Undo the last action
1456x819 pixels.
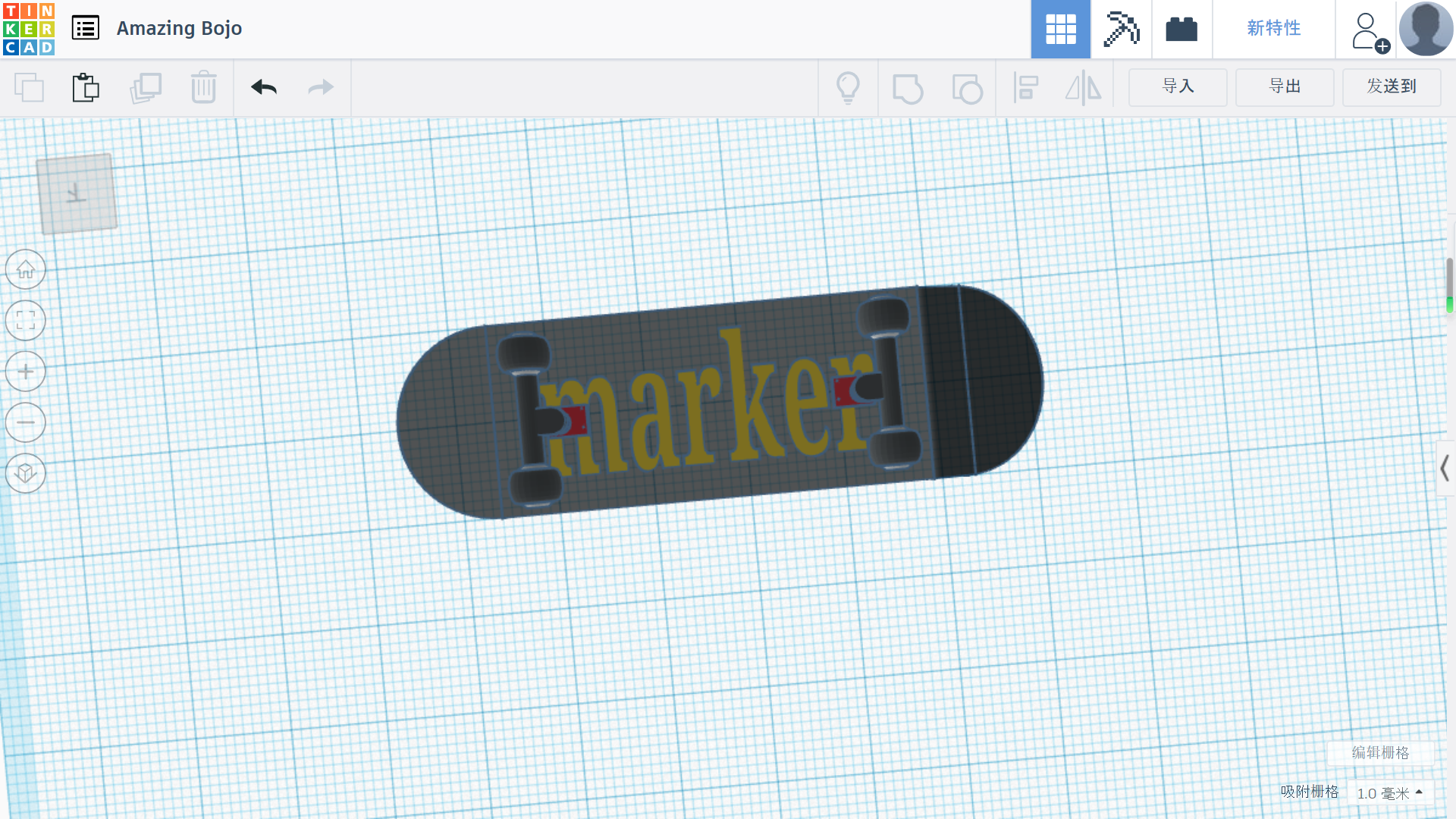264,87
